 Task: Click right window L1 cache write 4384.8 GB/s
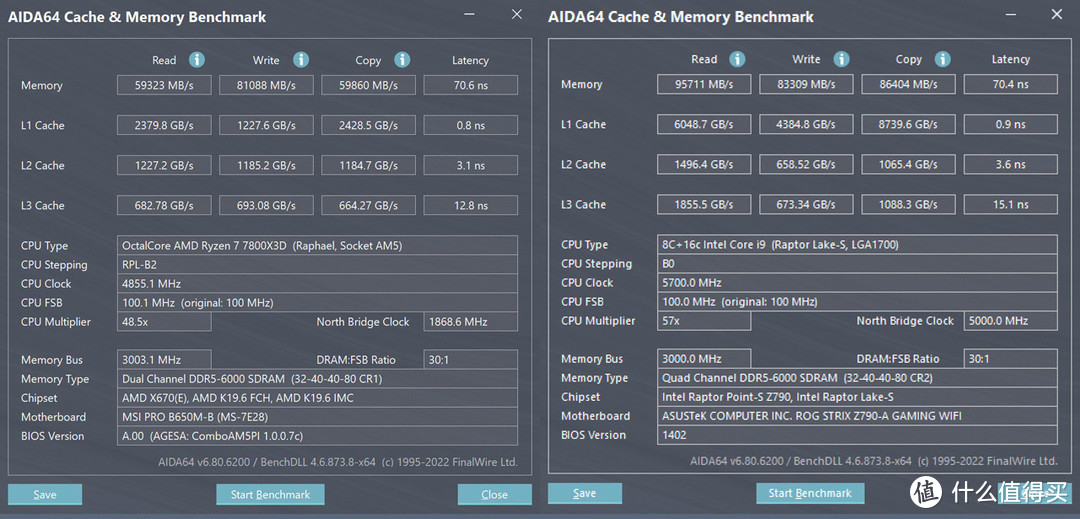(806, 125)
